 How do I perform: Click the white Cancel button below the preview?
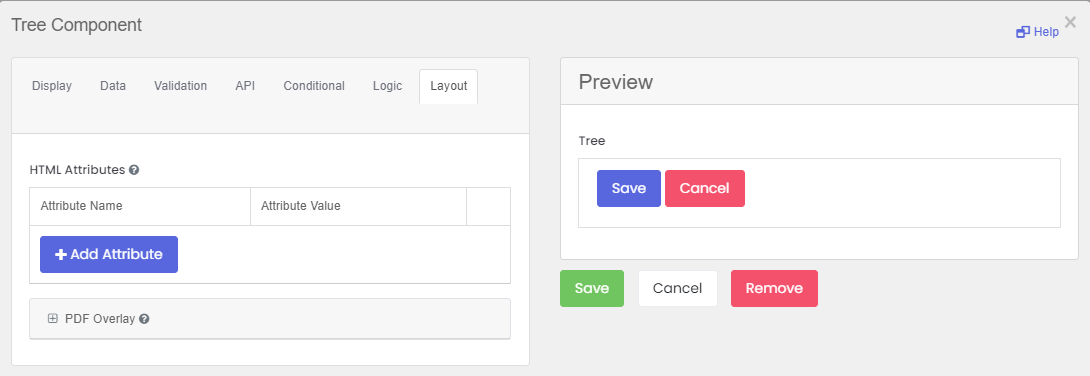[x=678, y=288]
